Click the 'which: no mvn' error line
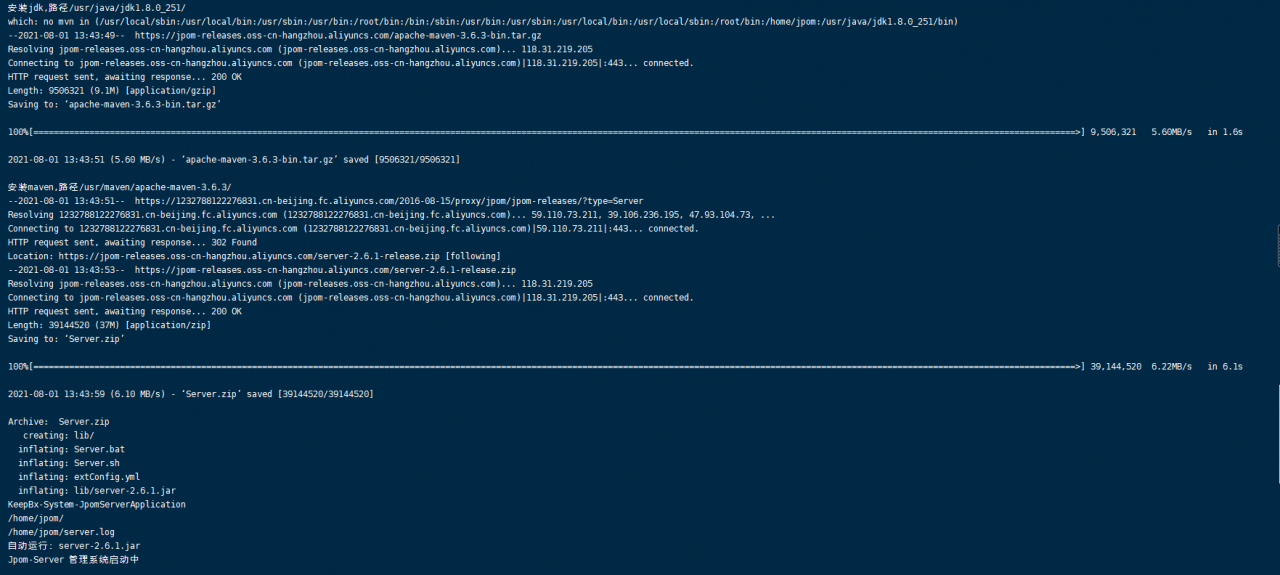This screenshot has width=1280, height=575. (482, 21)
